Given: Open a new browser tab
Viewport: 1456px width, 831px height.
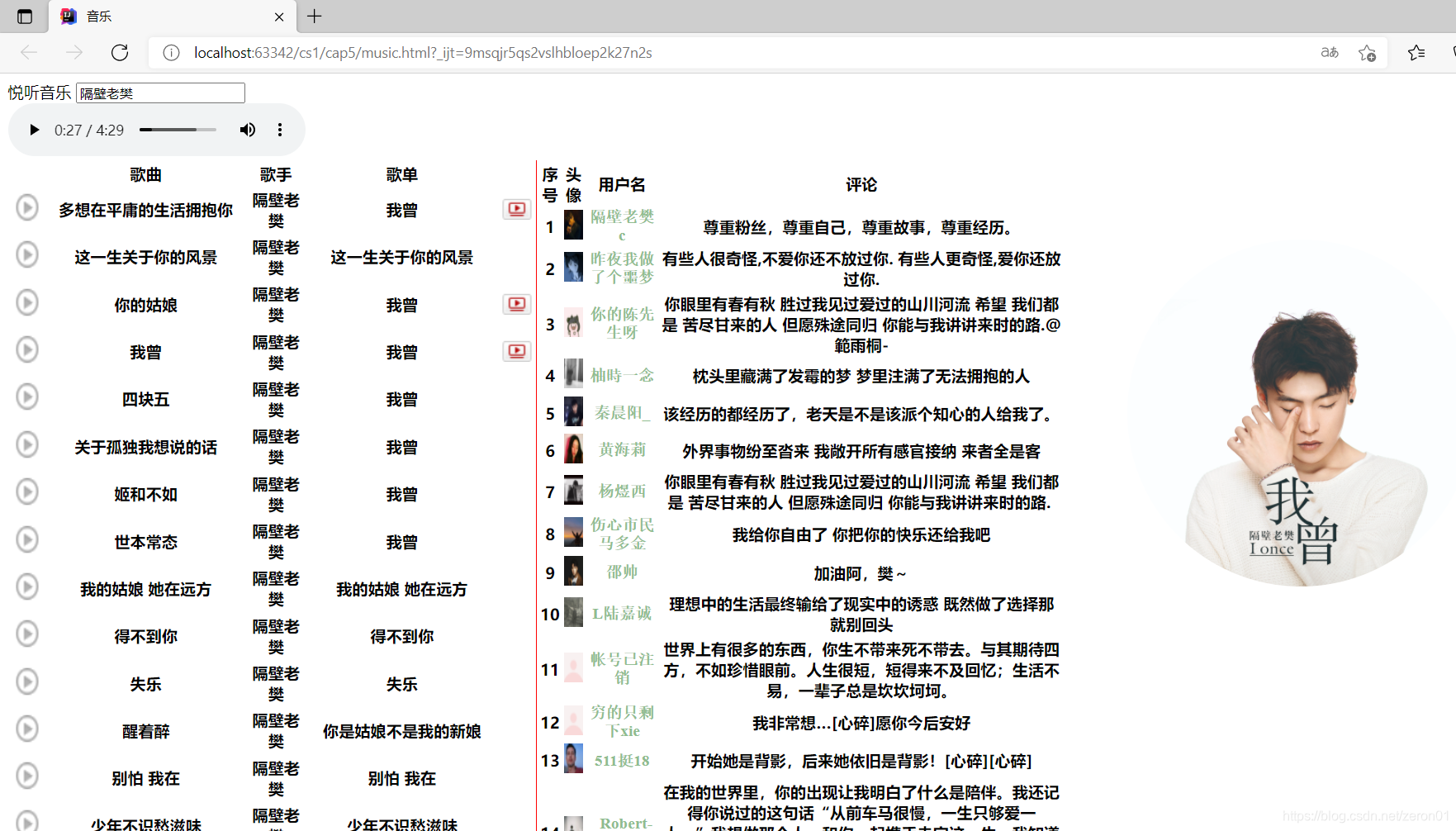Looking at the screenshot, I should [314, 16].
